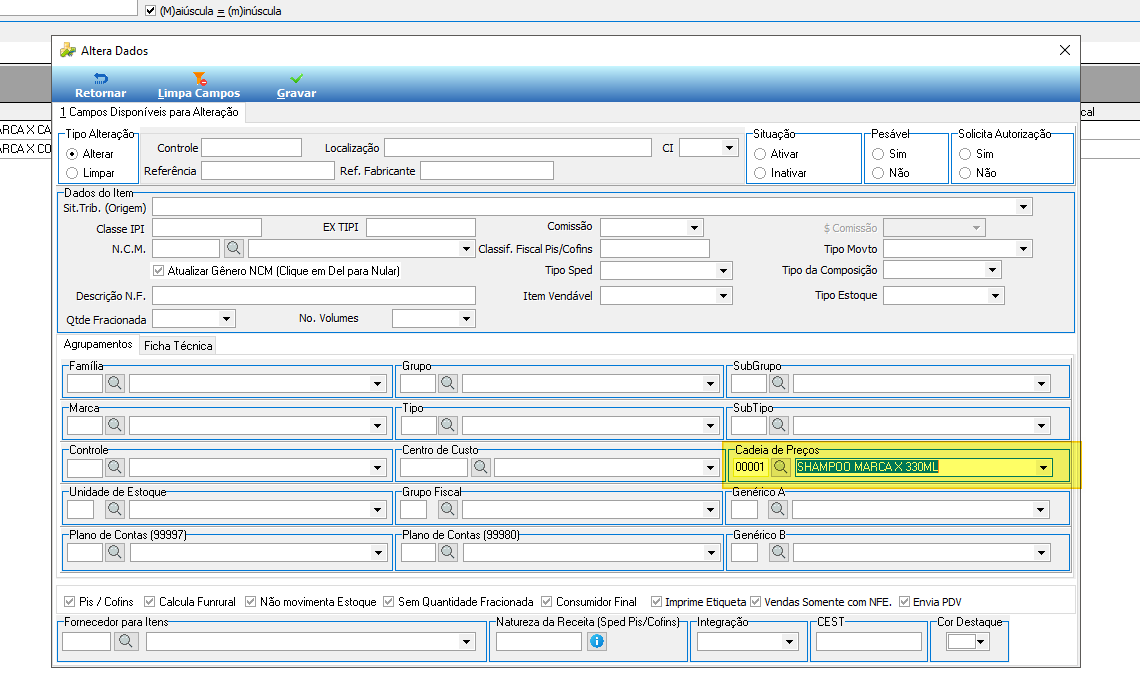
Task: Click the SubTipo search icon
Action: pos(779,425)
